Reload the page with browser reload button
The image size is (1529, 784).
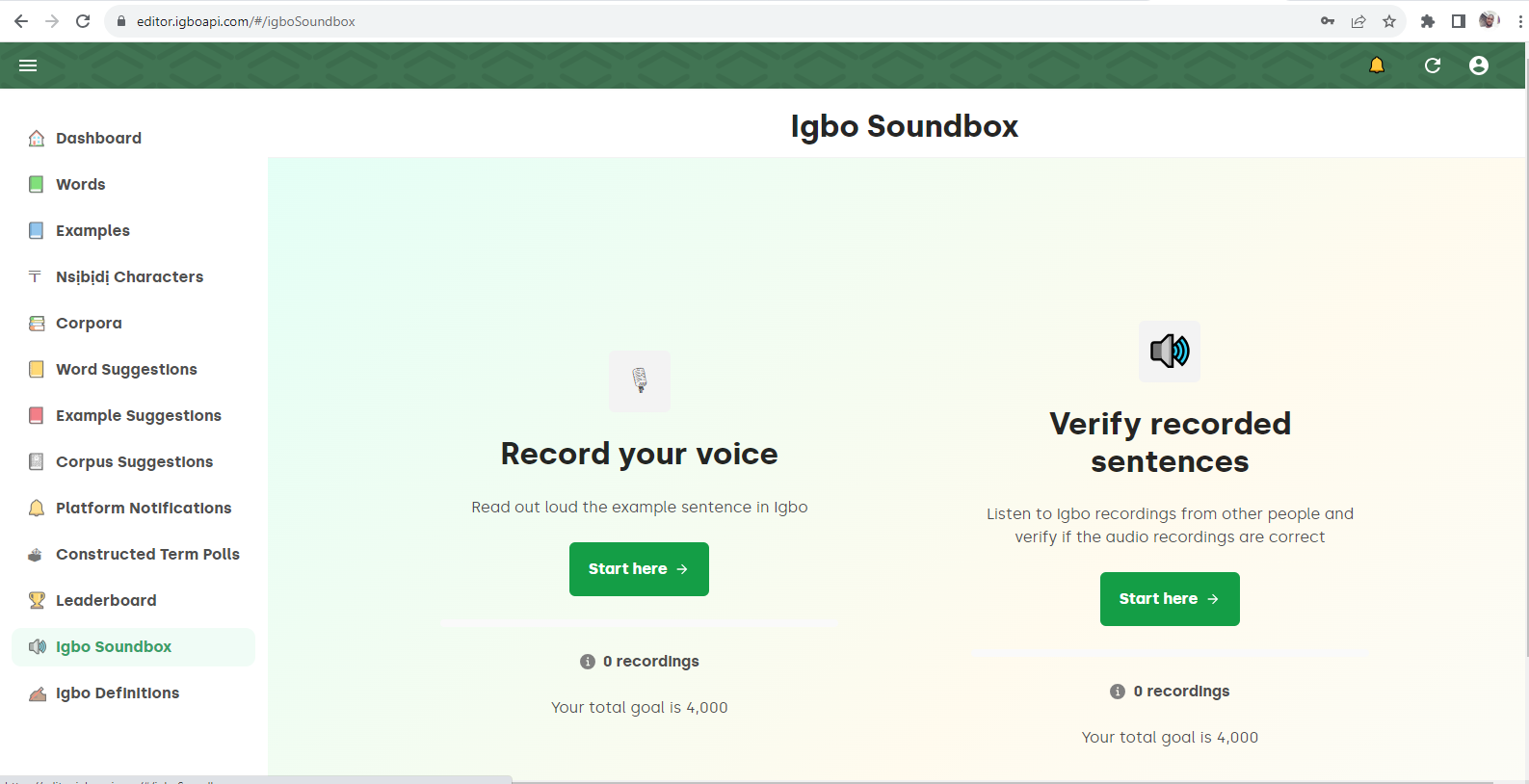tap(83, 21)
